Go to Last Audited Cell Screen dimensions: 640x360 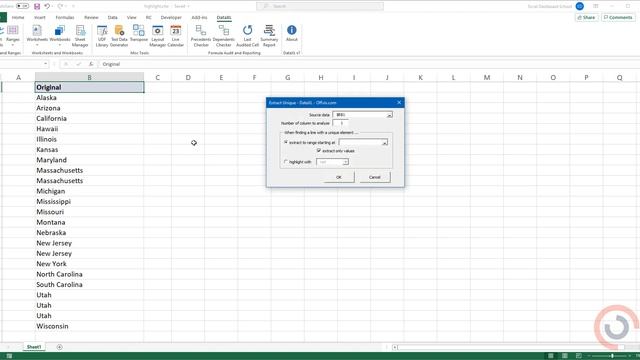point(247,36)
